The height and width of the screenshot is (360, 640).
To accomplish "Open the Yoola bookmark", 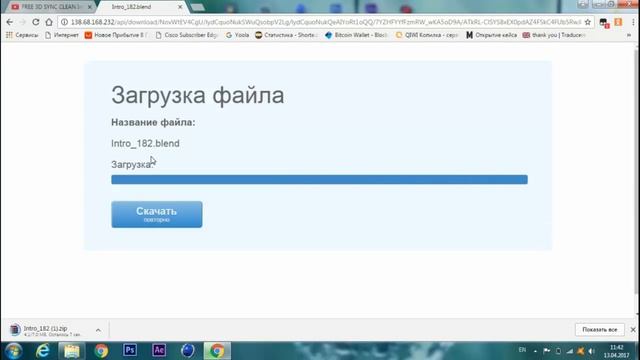I will pos(237,35).
